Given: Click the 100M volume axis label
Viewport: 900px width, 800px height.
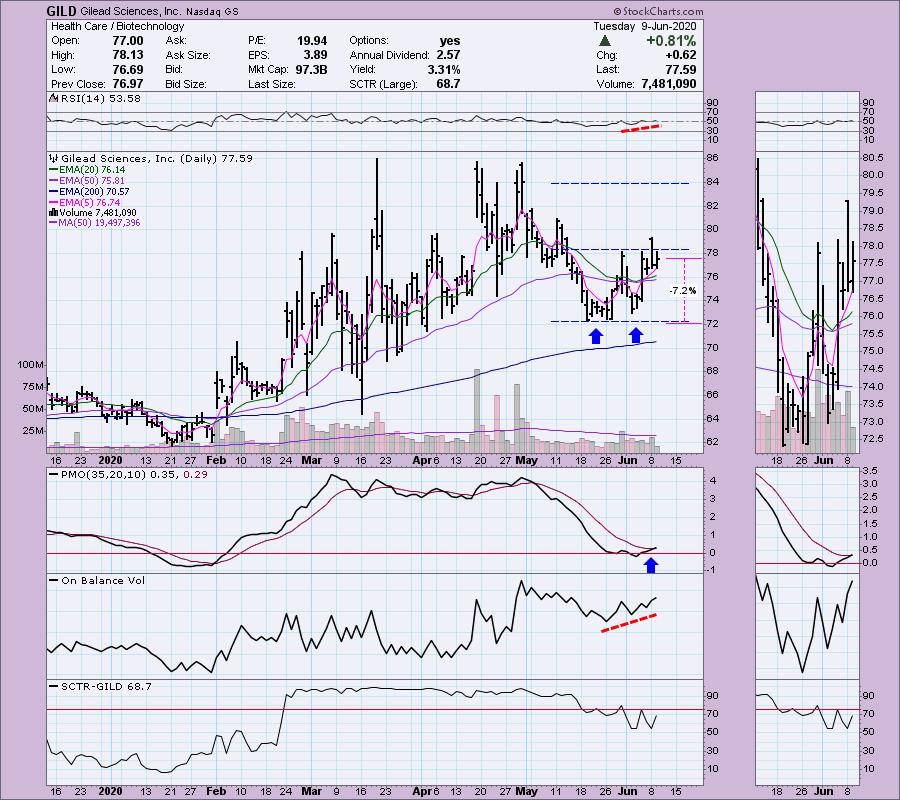Looking at the screenshot, I should coord(31,365).
